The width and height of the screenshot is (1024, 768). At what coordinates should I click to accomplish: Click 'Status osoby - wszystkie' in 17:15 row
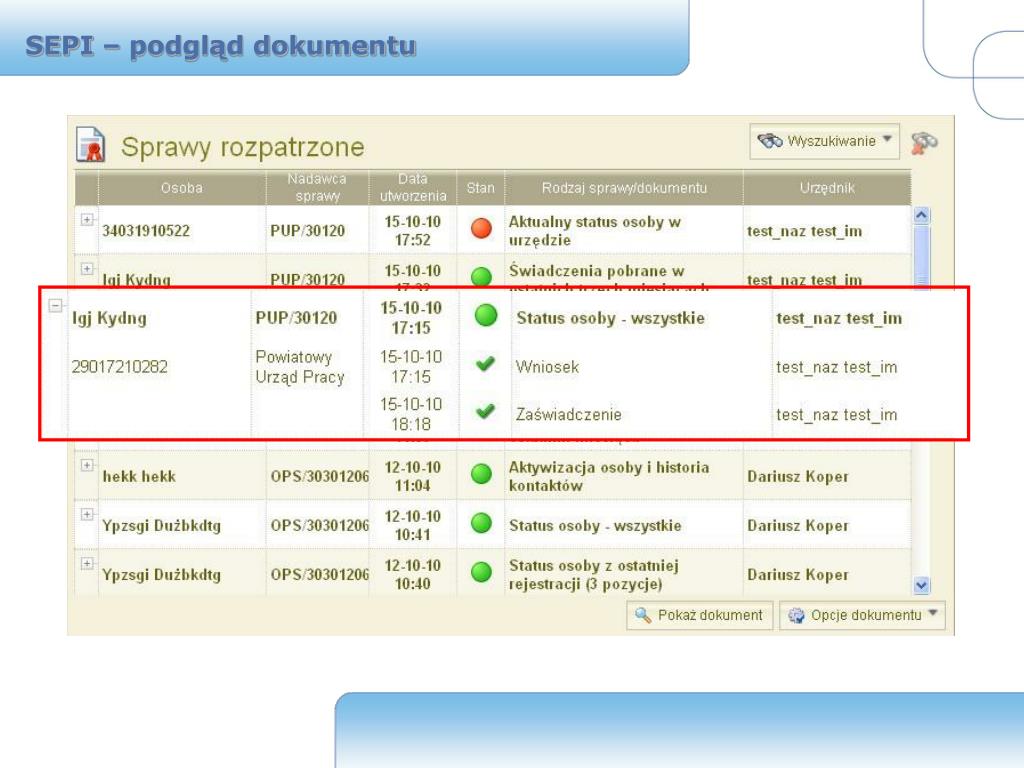click(611, 318)
